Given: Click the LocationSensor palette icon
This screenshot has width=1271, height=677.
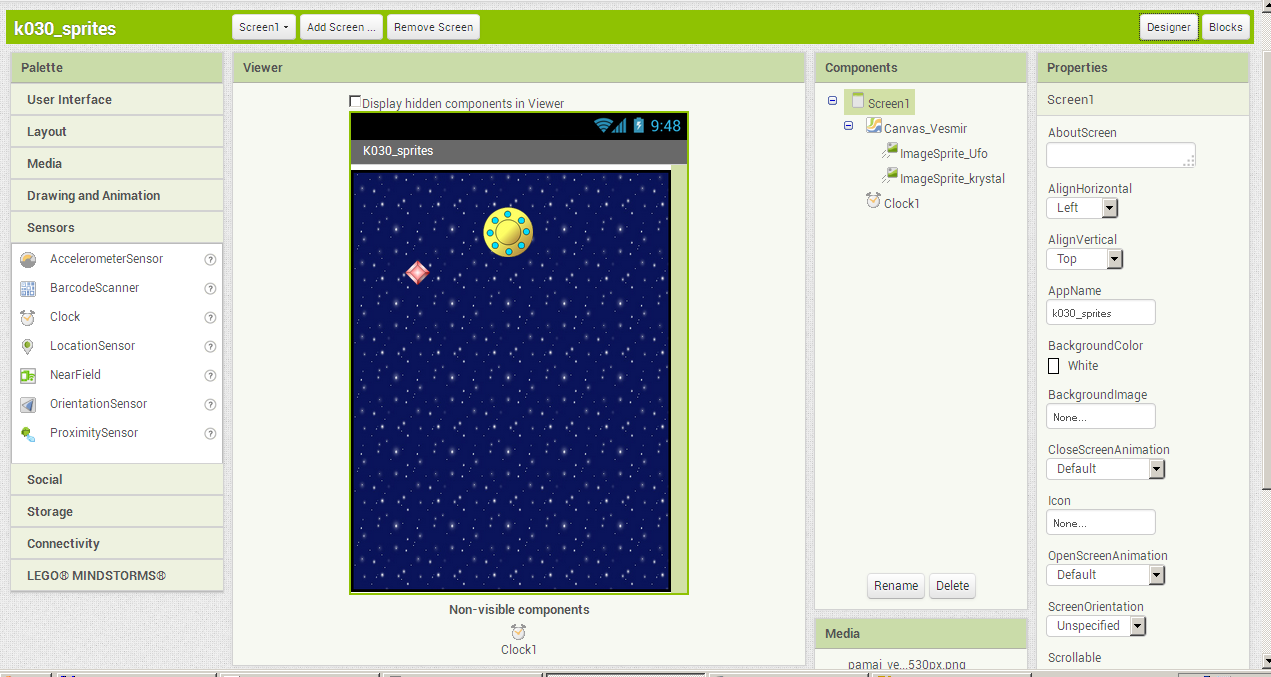Looking at the screenshot, I should point(28,346).
